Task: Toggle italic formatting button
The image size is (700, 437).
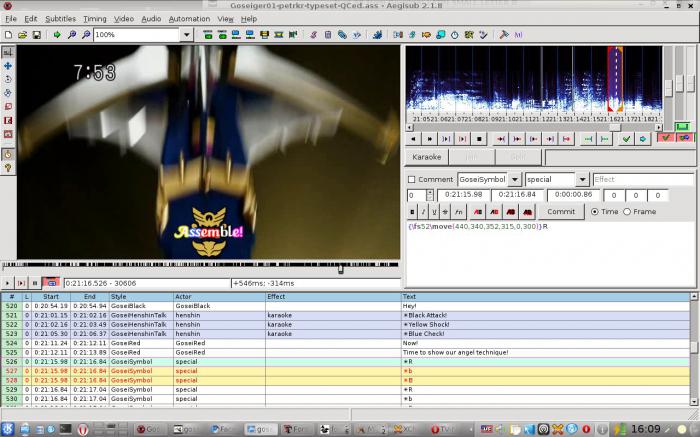Action: (x=423, y=212)
